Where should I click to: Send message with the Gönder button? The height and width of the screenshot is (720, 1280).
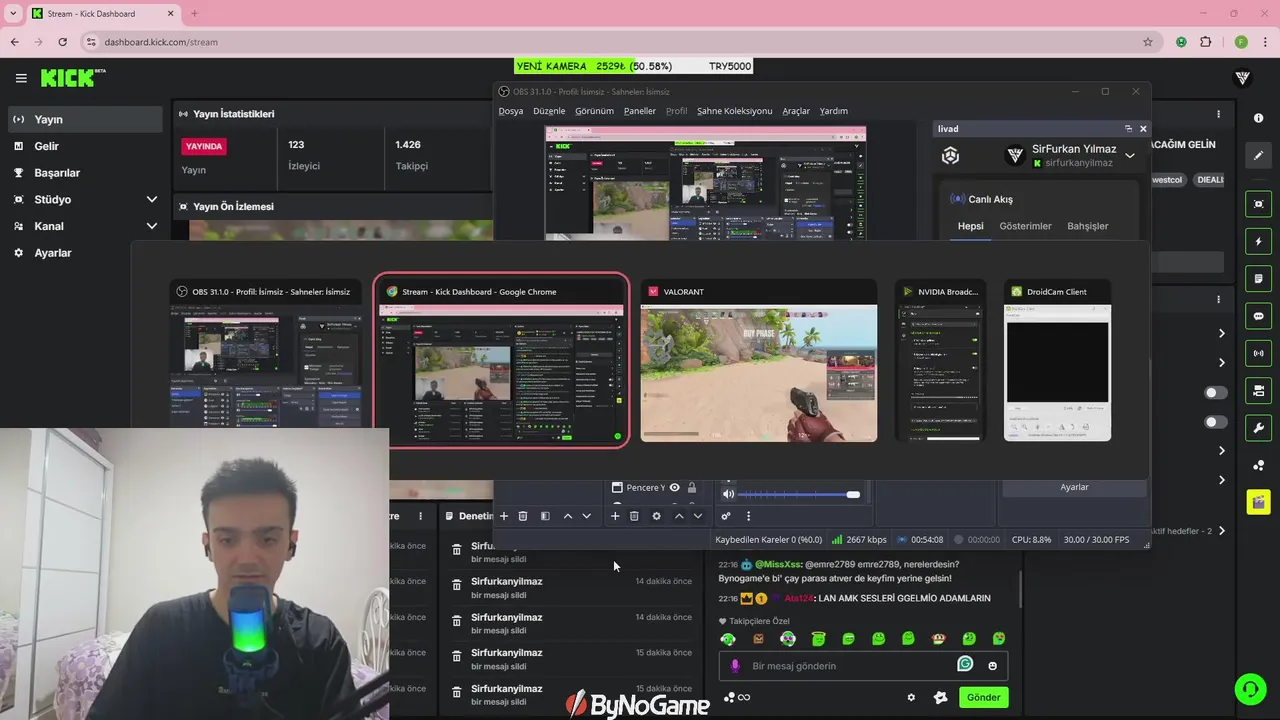point(983,697)
